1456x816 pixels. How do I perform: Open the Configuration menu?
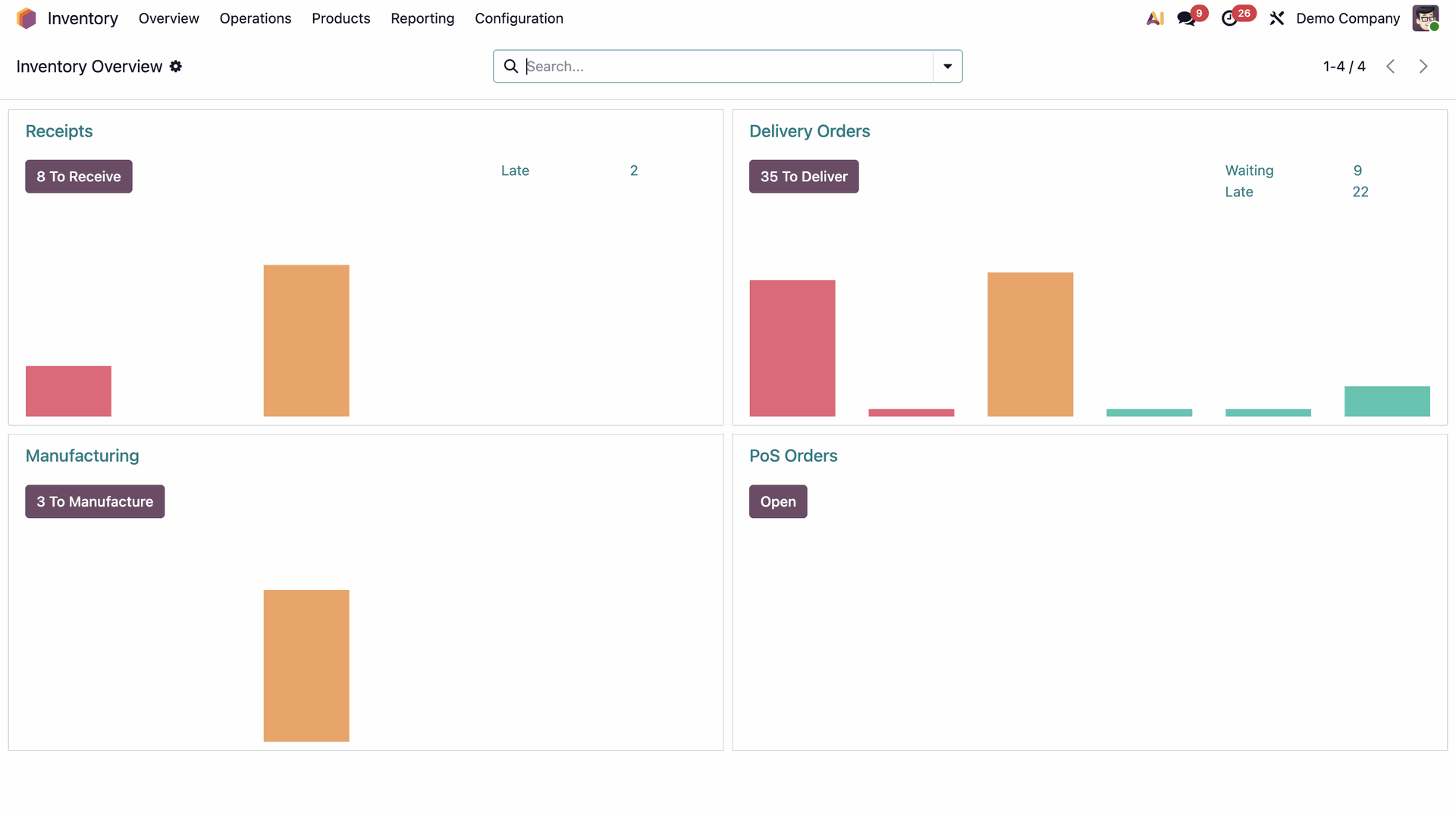tap(519, 18)
